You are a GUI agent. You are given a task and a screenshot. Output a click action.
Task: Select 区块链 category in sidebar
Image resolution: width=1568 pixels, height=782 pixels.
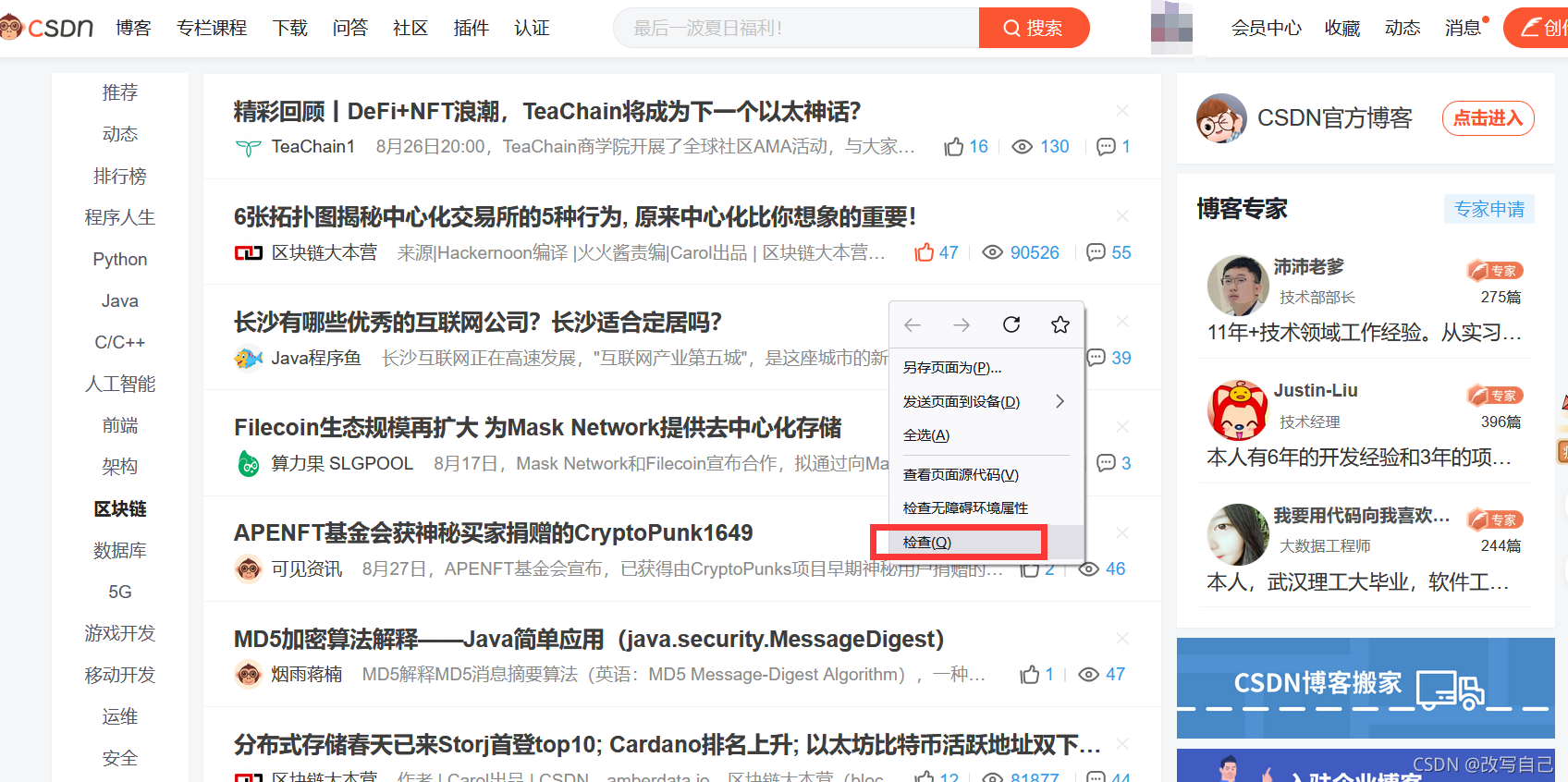point(120,508)
